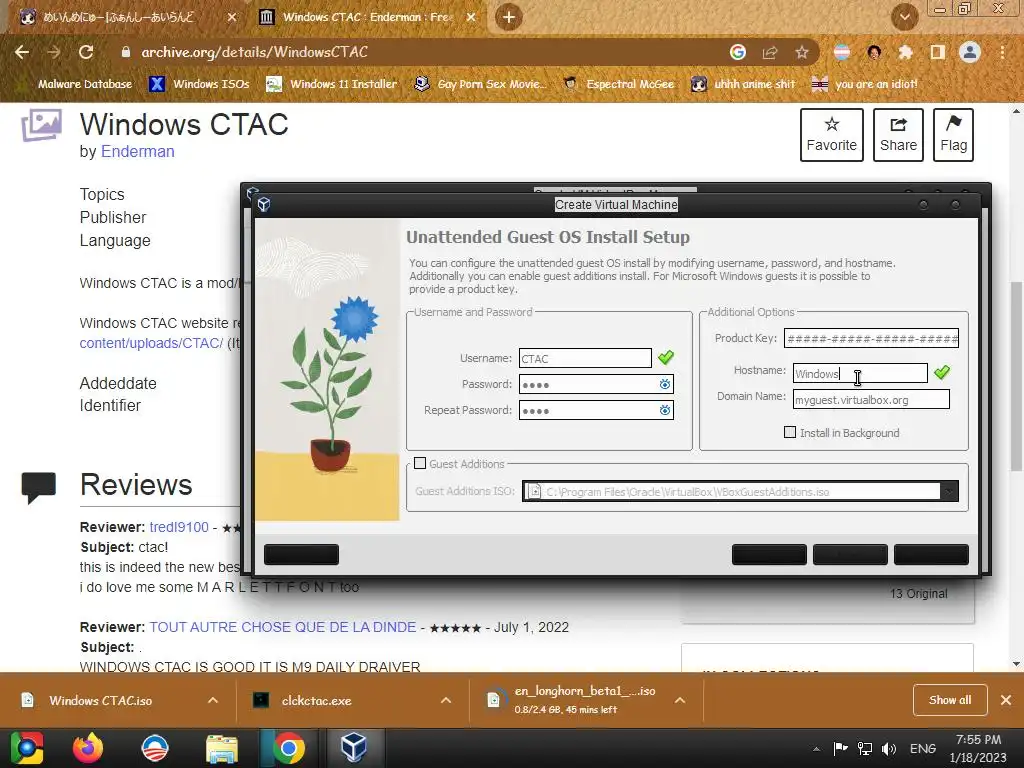Enable the Guest Additions checkbox
Viewport: 1024px width, 768px height.
(x=420, y=463)
